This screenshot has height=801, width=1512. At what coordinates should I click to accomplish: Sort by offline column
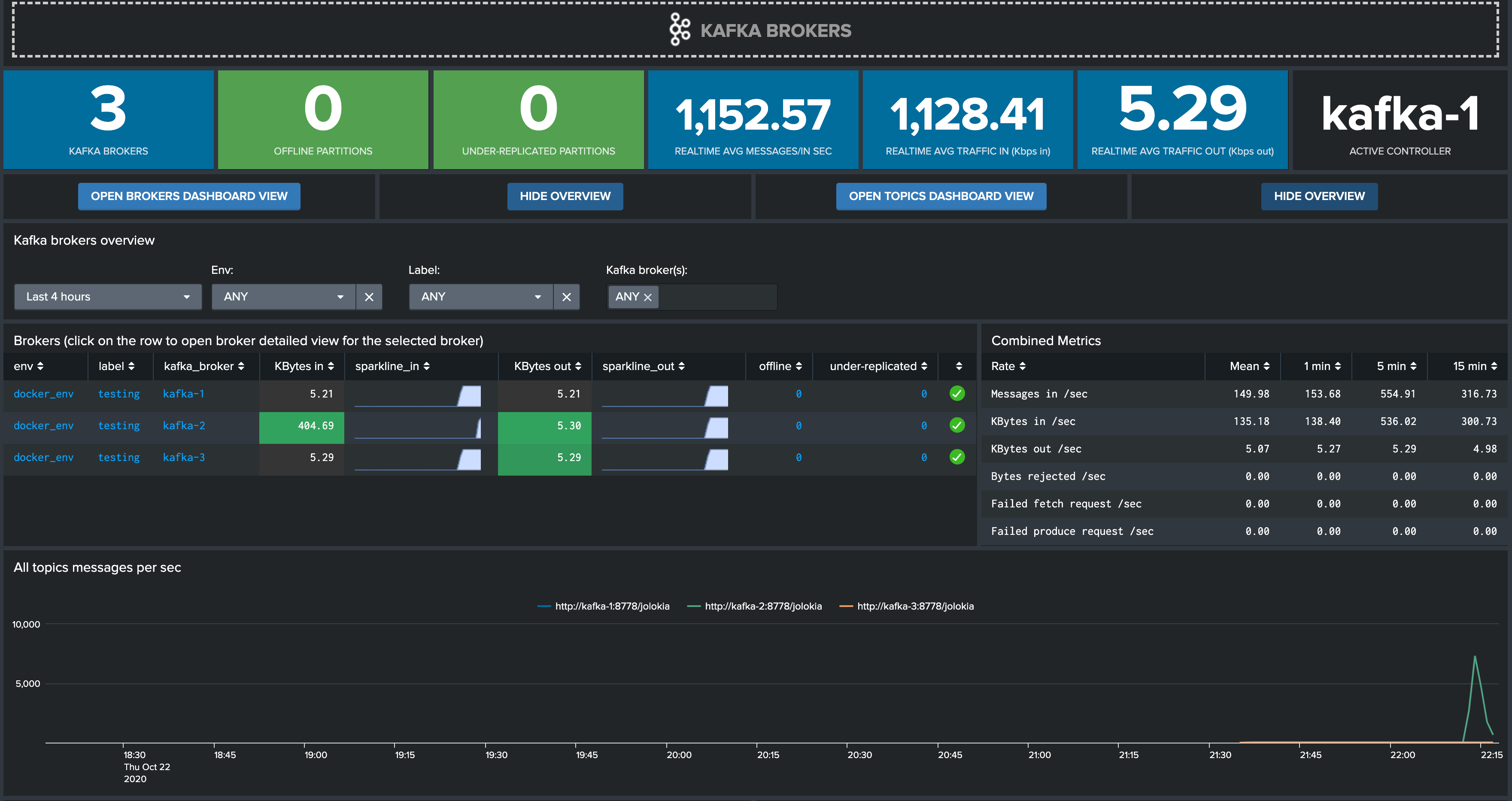click(x=780, y=366)
